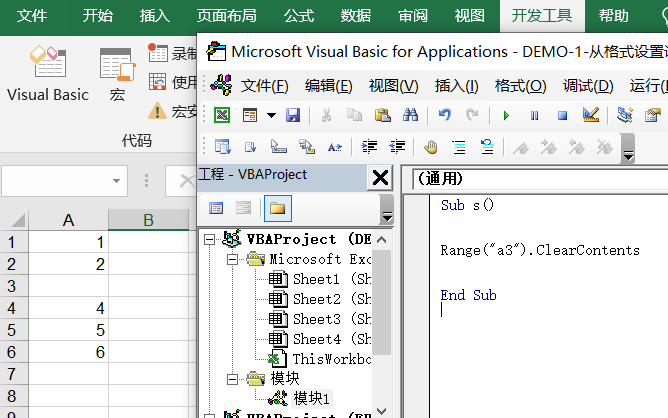Save the project with floppy disk icon
Viewport: 668px width, 418px height.
pos(293,115)
